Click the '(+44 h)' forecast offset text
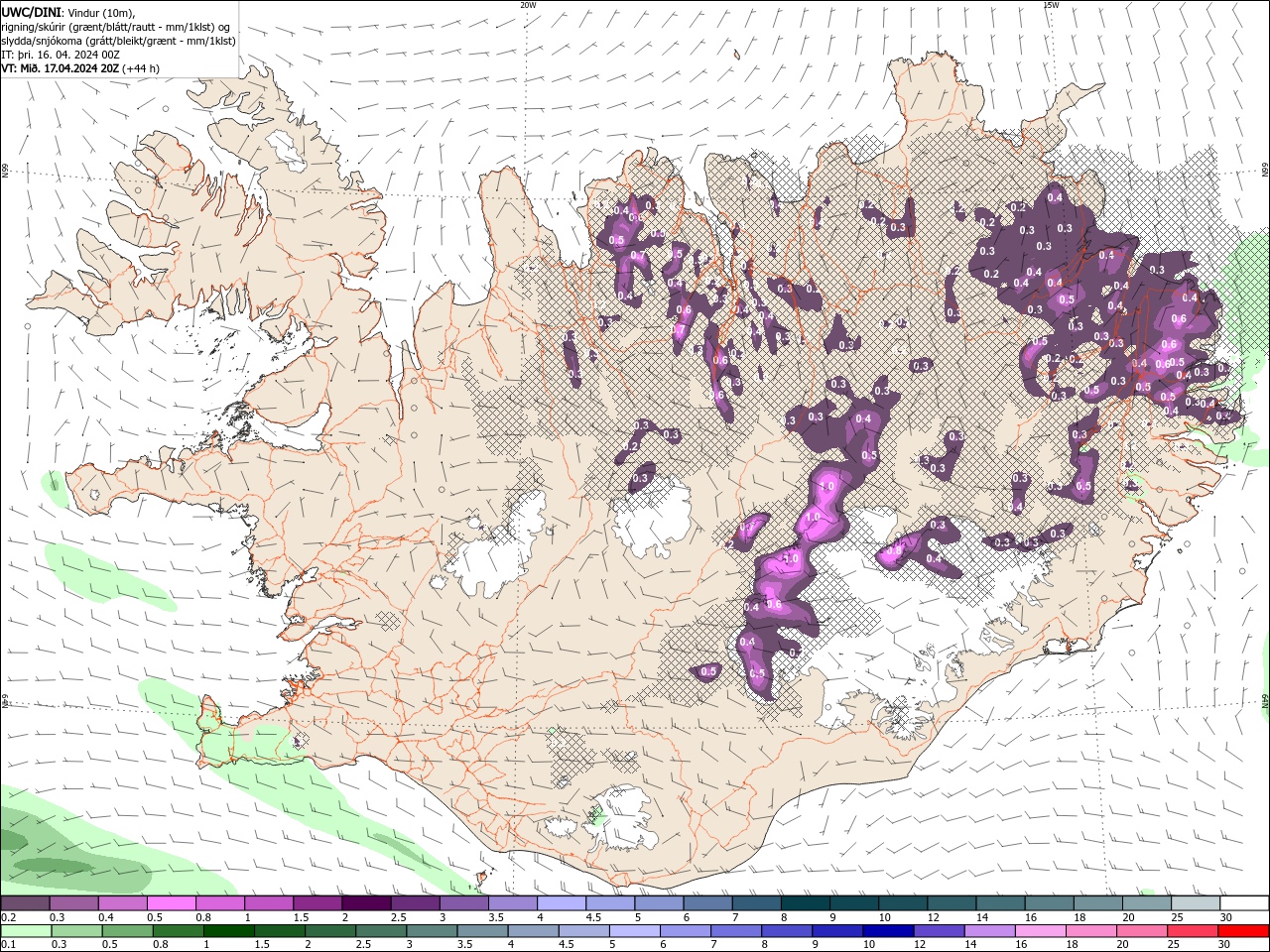This screenshot has width=1270, height=952. [x=142, y=68]
